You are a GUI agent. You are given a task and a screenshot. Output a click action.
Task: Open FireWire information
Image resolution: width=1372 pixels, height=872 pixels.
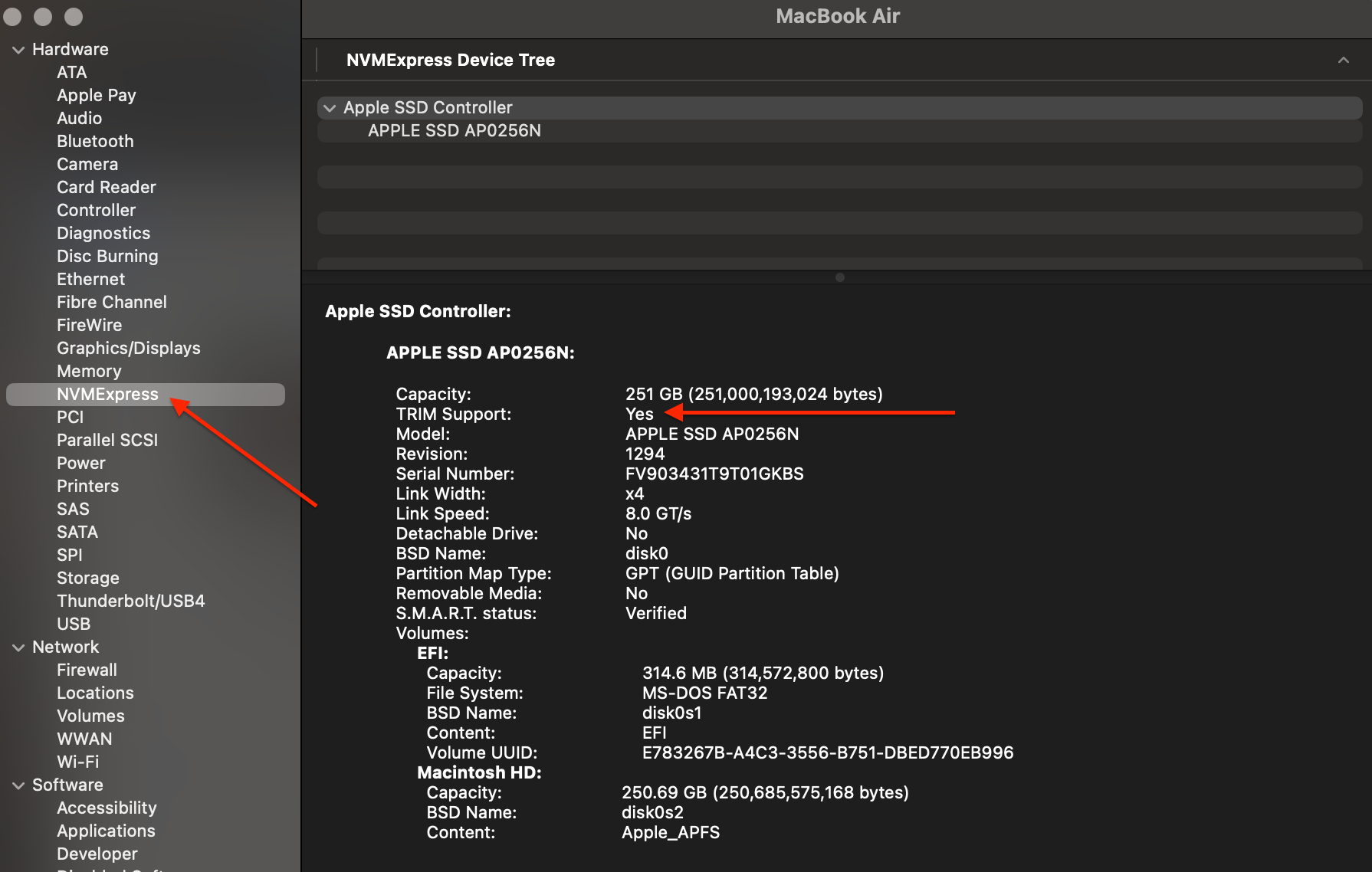tap(90, 325)
